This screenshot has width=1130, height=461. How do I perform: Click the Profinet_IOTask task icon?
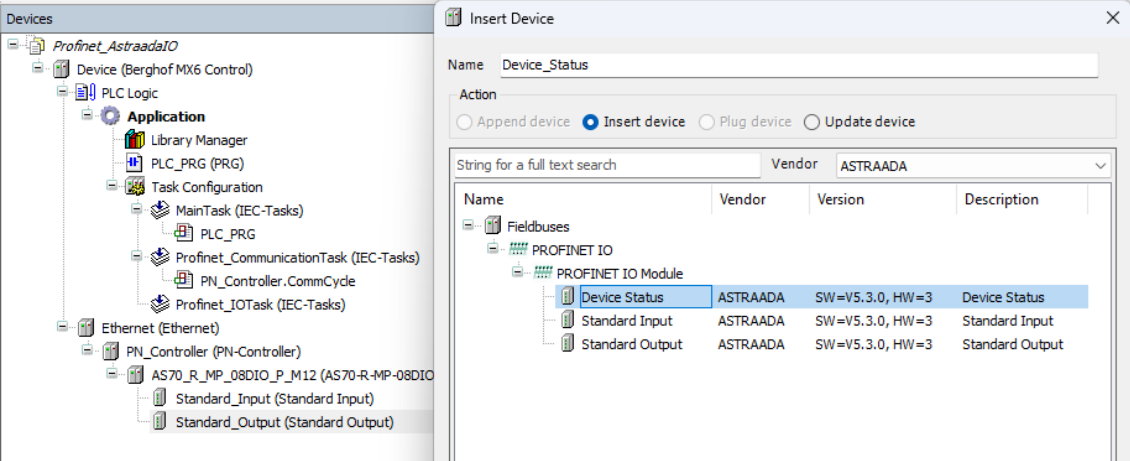click(x=160, y=304)
